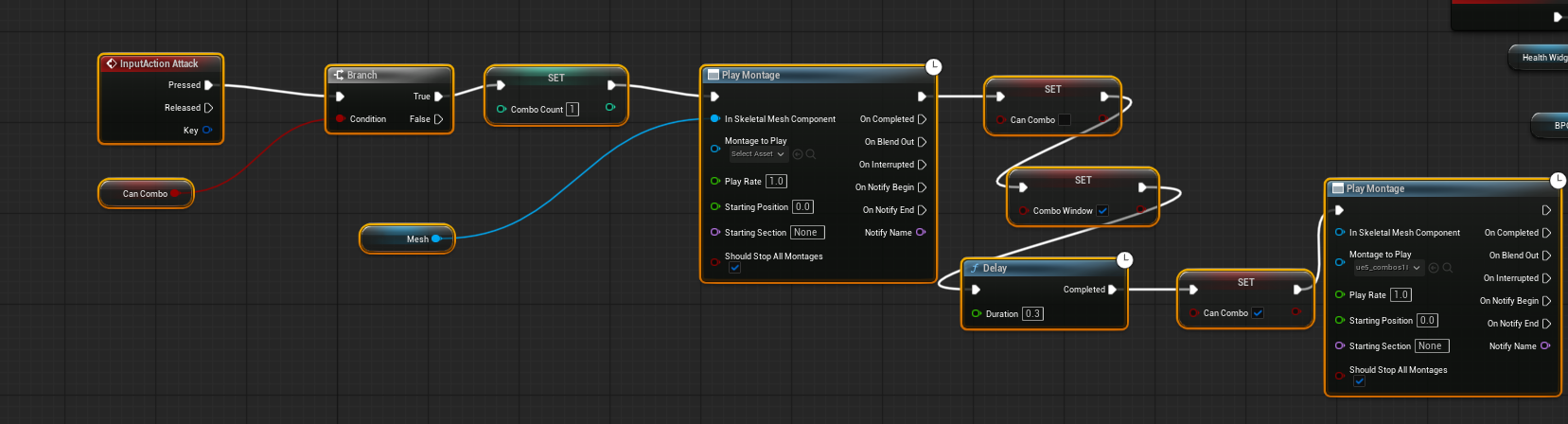
Task: Click Play Rate field on second Play Montage
Action: (1401, 295)
